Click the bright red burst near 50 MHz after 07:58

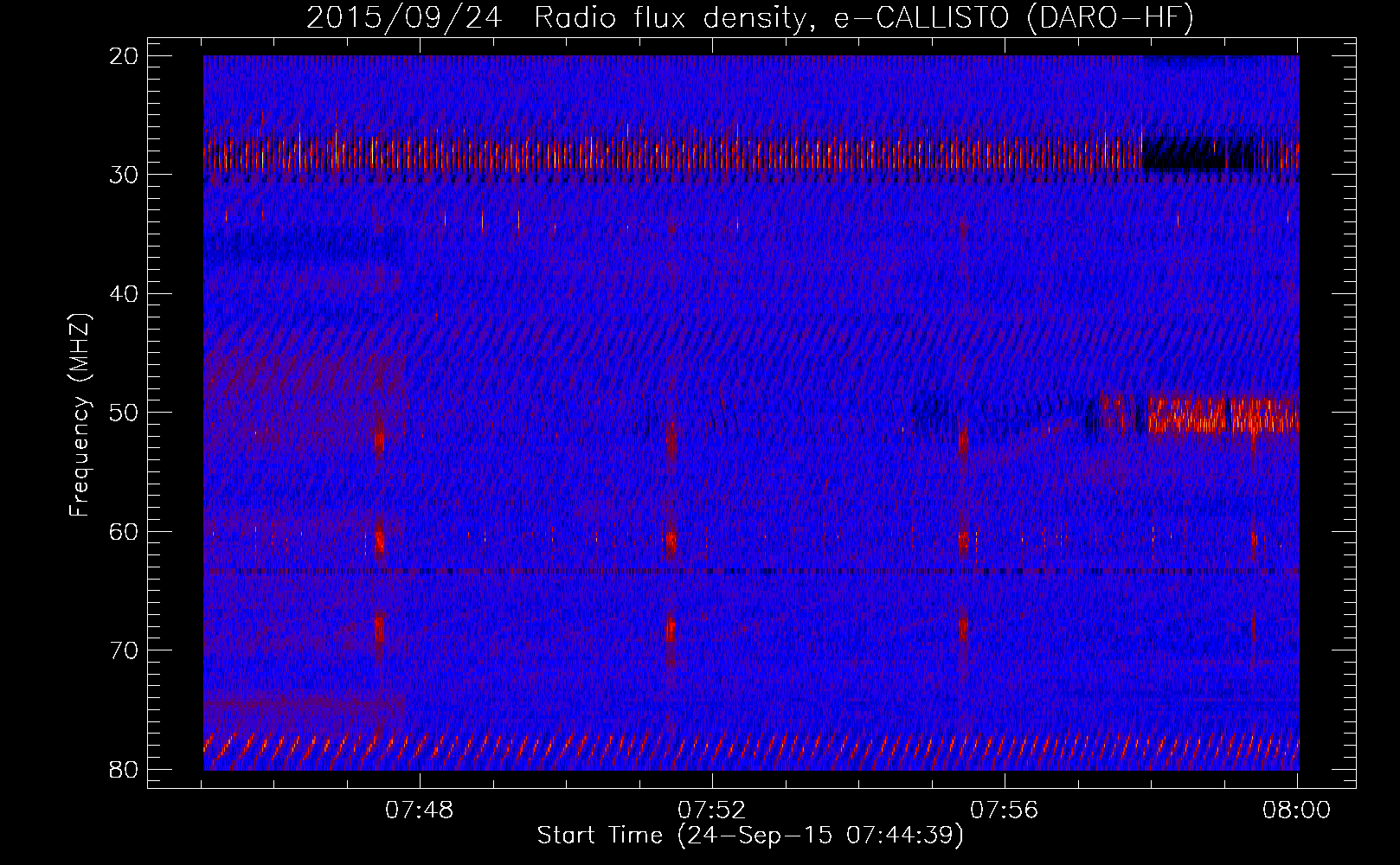1223,414
